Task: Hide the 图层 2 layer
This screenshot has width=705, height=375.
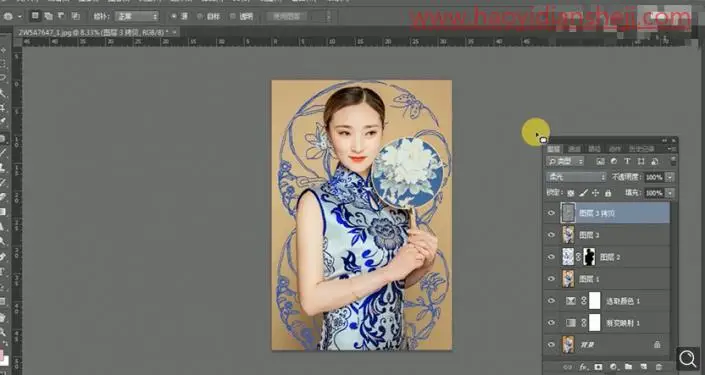Action: (551, 257)
